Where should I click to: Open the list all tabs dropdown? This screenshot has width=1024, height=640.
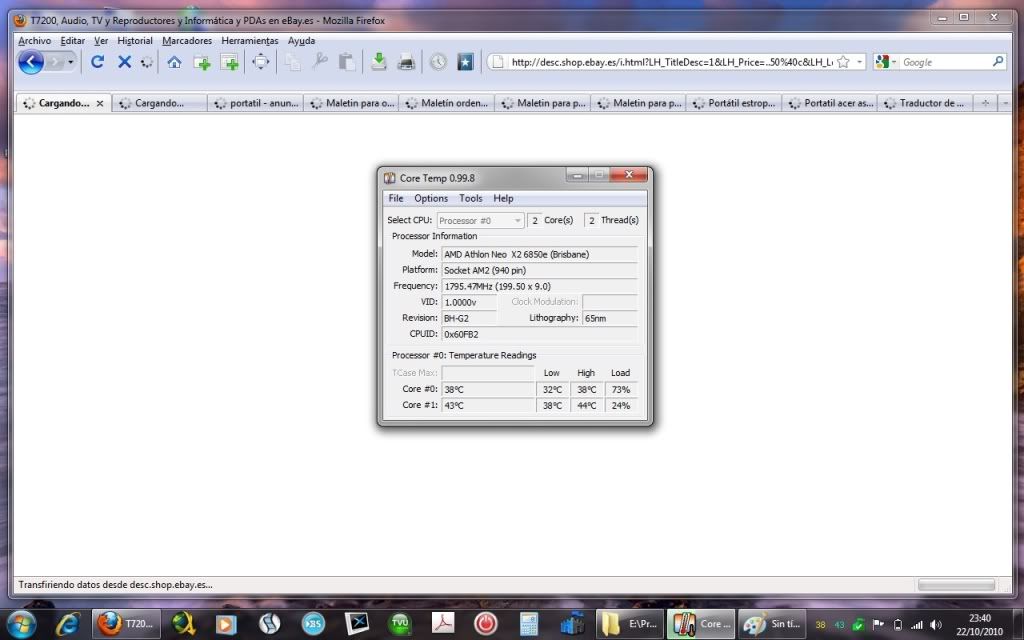[1006, 103]
